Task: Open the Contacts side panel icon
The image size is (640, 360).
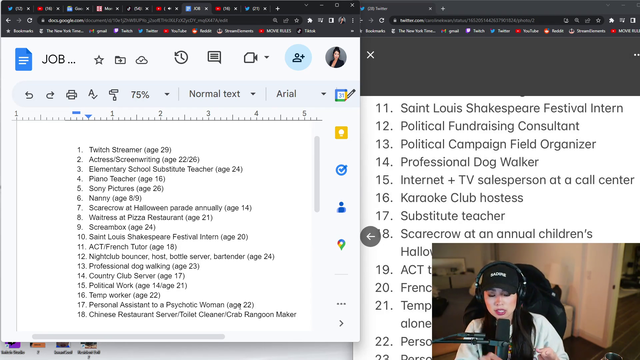Action: point(341,207)
